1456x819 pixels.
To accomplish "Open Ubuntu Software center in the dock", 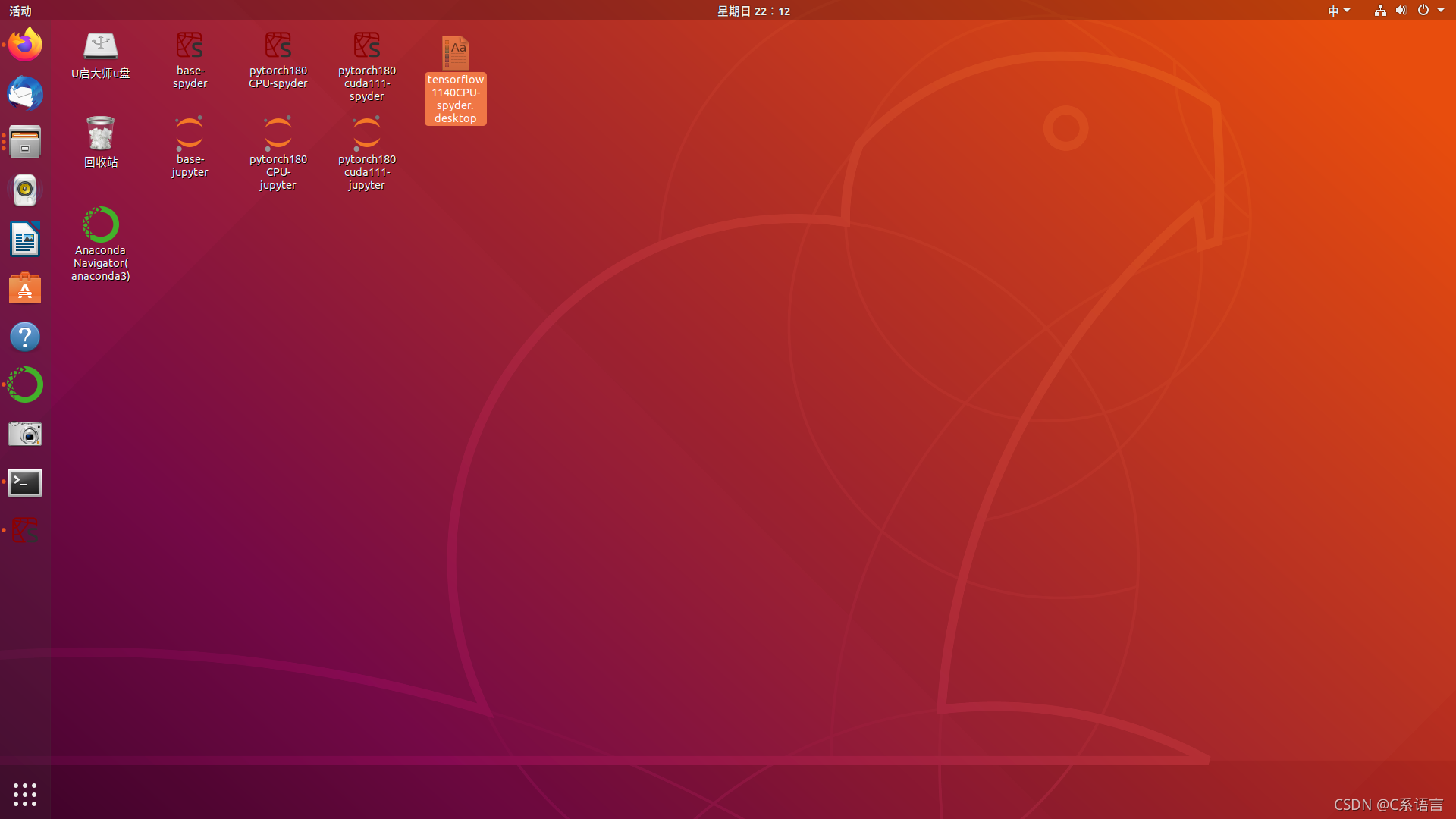I will [25, 288].
